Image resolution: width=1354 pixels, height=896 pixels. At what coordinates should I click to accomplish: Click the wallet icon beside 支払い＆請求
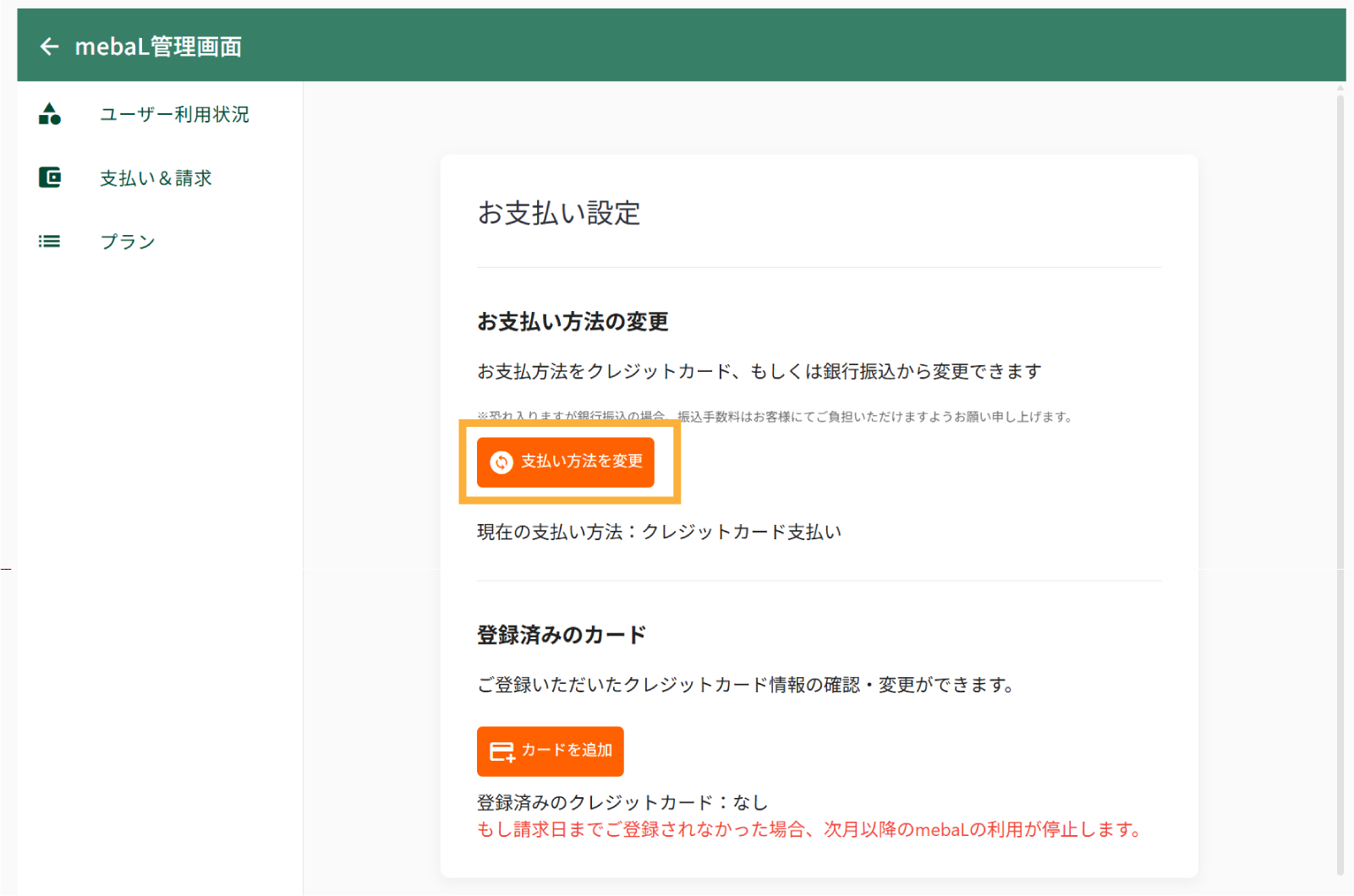50,178
